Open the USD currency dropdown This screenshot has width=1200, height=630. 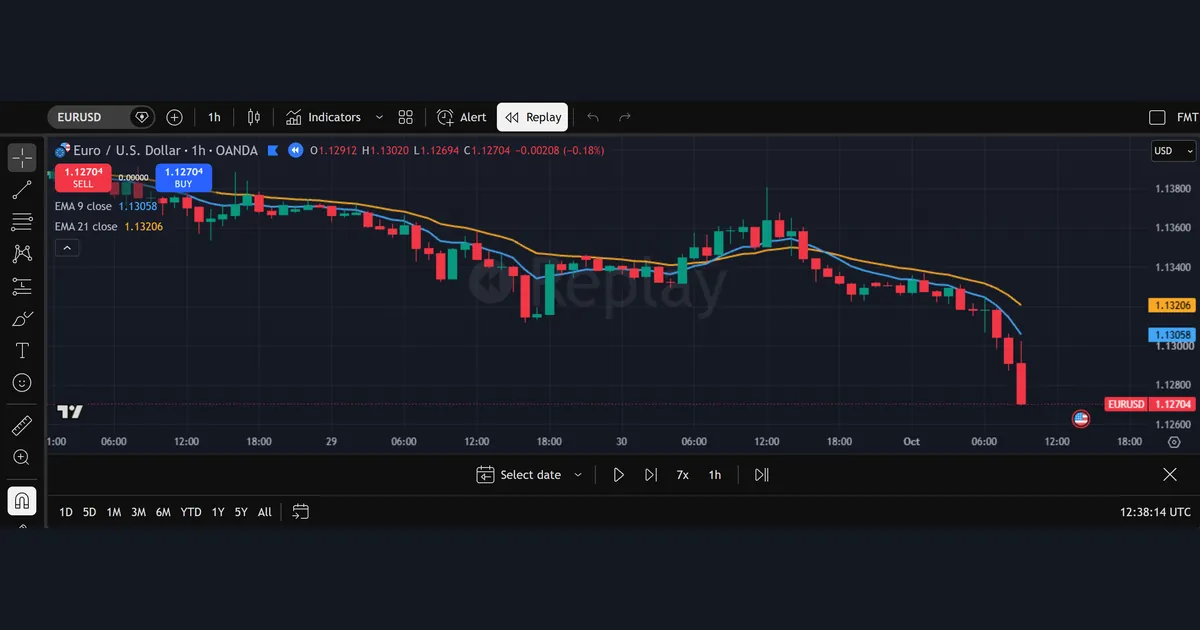point(1173,151)
